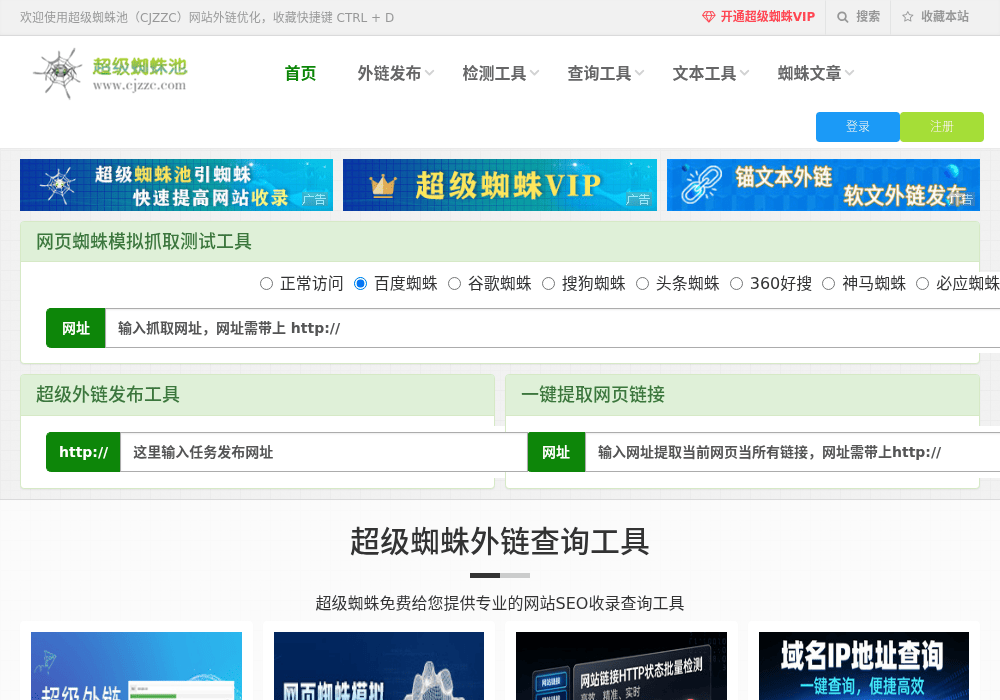Click 超级外链发布工具 heading

[108, 395]
